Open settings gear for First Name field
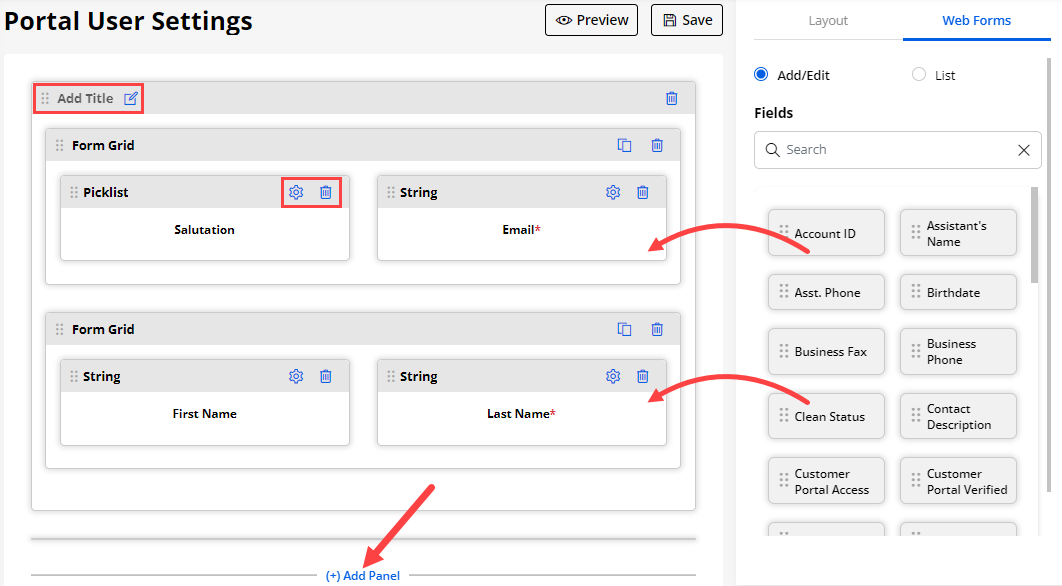The width and height of the screenshot is (1062, 586). [x=296, y=376]
